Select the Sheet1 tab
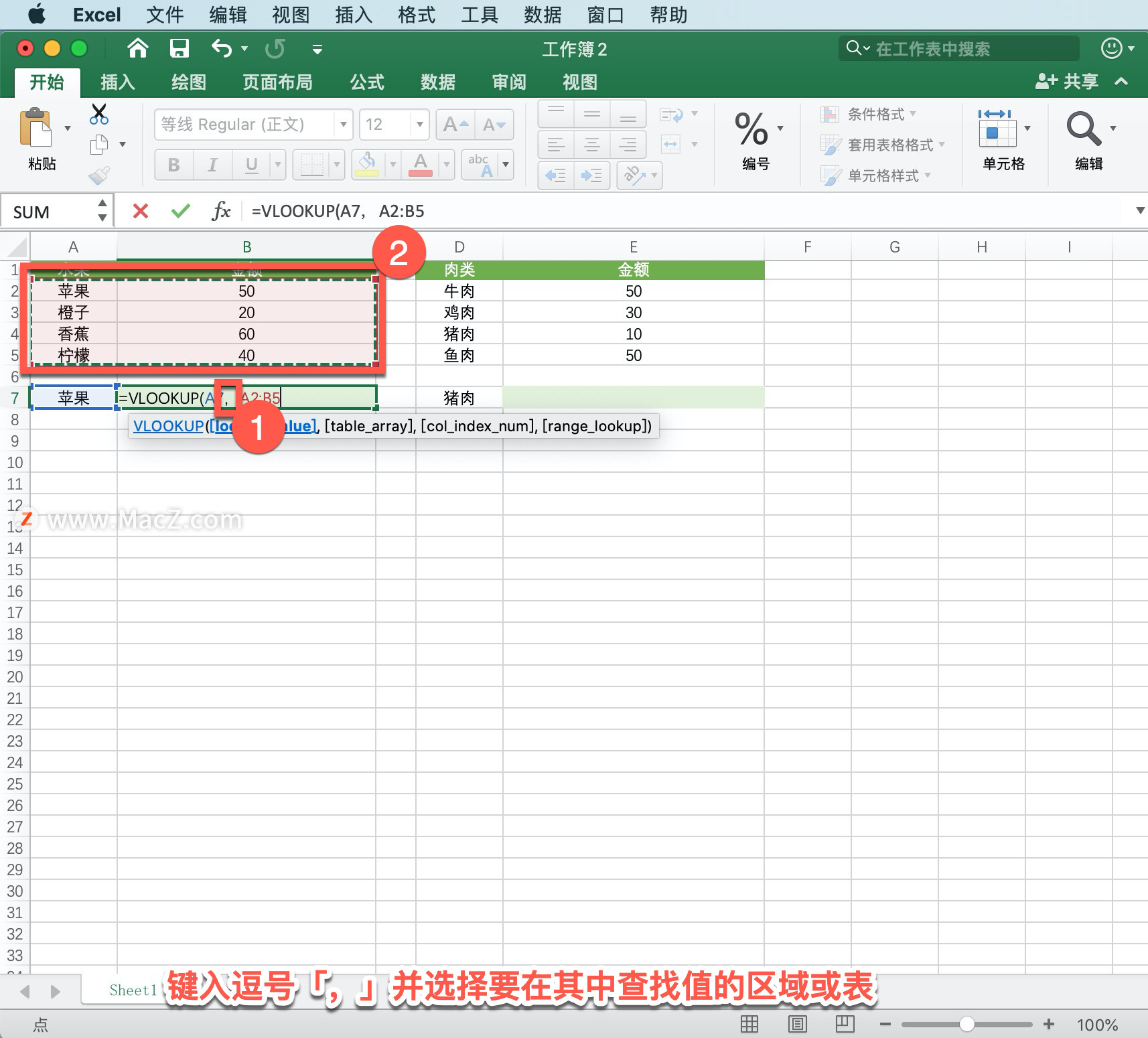 [x=133, y=990]
